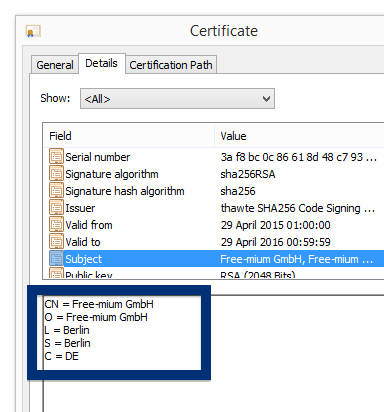Click the L = Berlin line
The height and width of the screenshot is (412, 384).
(x=67, y=330)
